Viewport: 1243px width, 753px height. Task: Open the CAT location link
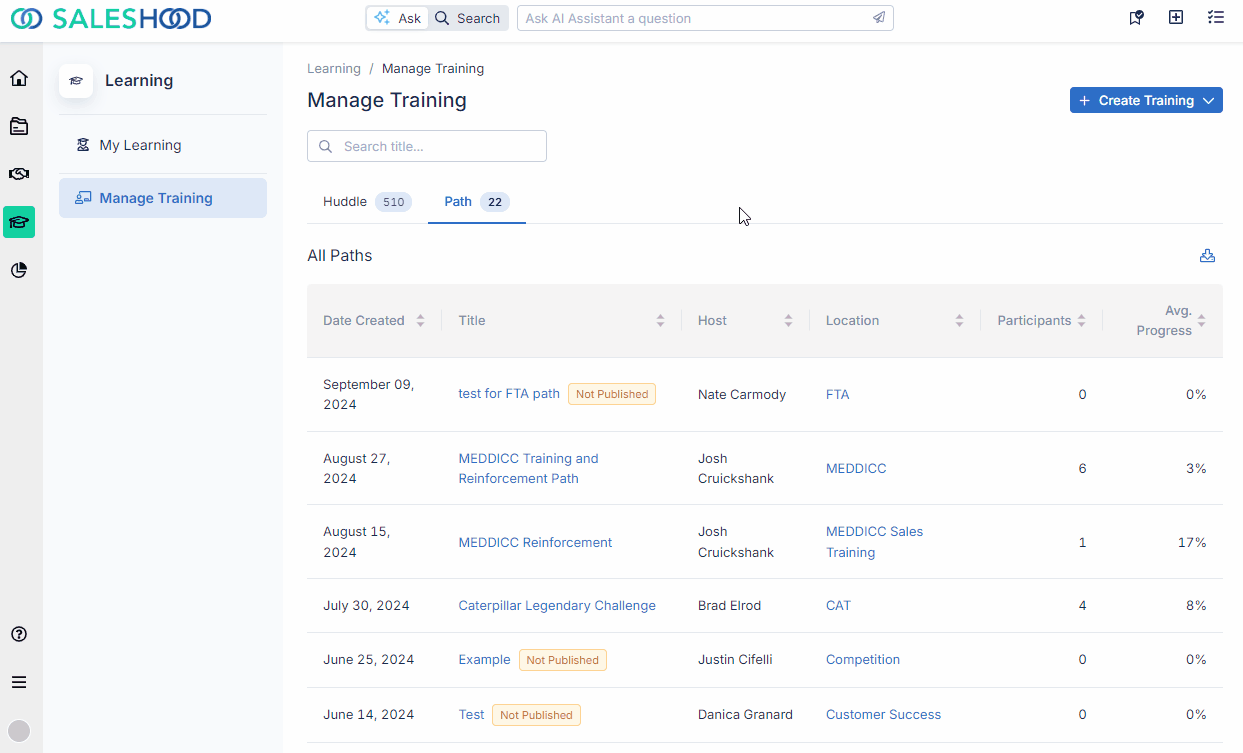point(838,606)
